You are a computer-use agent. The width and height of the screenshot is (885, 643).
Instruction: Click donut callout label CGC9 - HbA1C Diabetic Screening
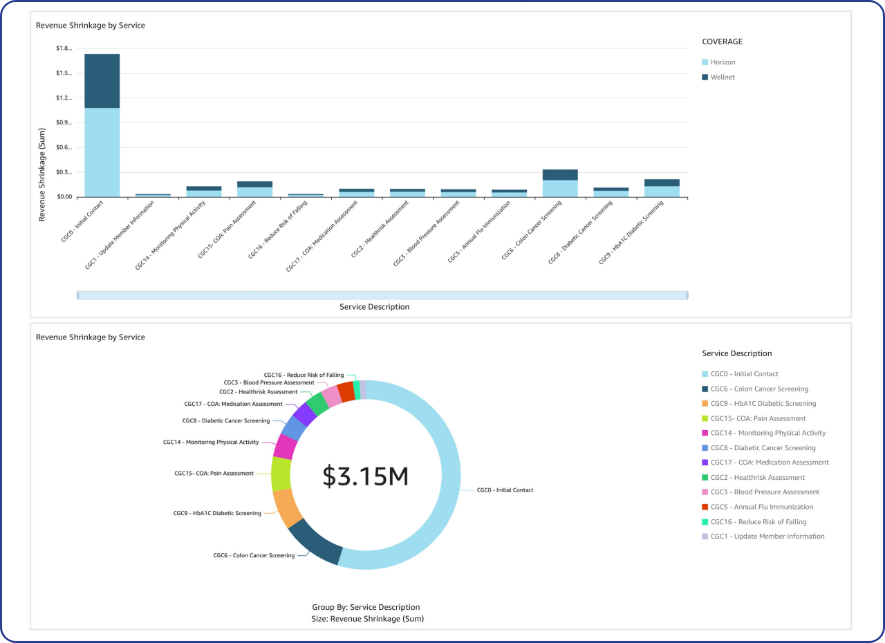[x=217, y=513]
